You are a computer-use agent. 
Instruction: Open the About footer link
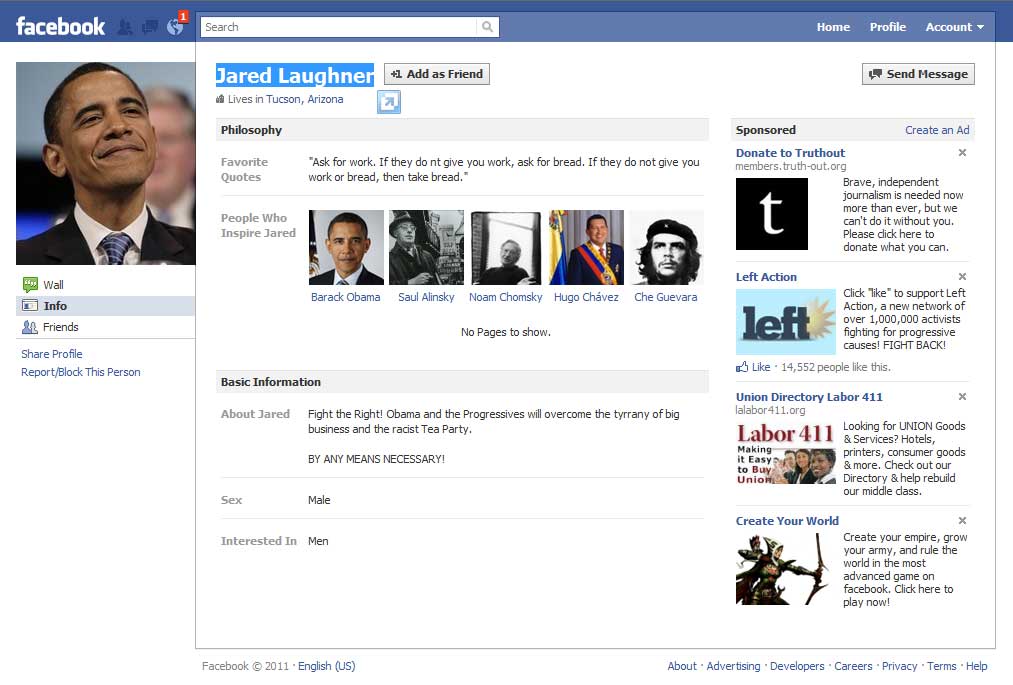[x=682, y=666]
